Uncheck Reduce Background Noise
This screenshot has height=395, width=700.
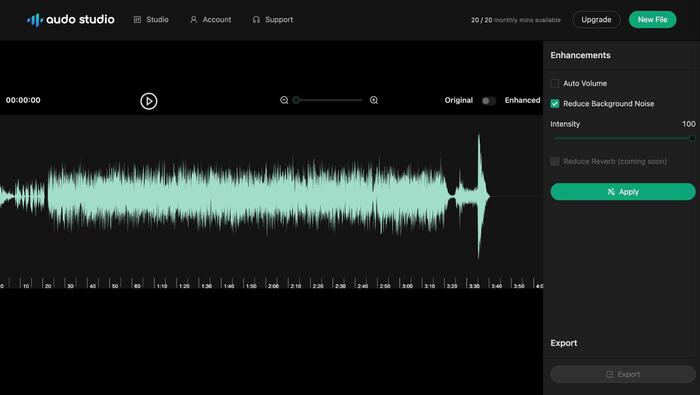[554, 104]
